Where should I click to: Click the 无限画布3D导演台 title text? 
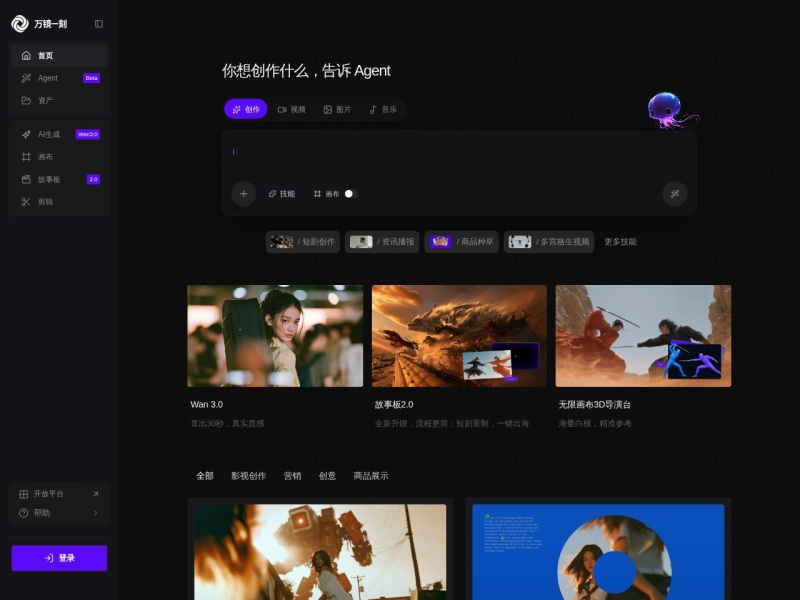(x=594, y=405)
